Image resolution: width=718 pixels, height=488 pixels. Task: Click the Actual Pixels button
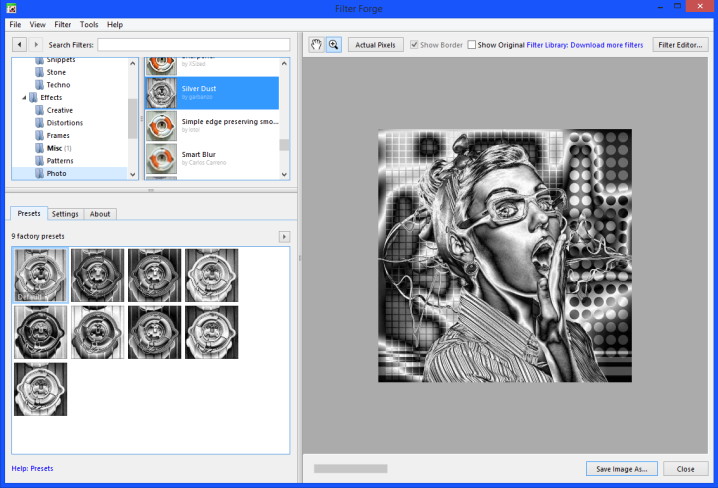[375, 45]
